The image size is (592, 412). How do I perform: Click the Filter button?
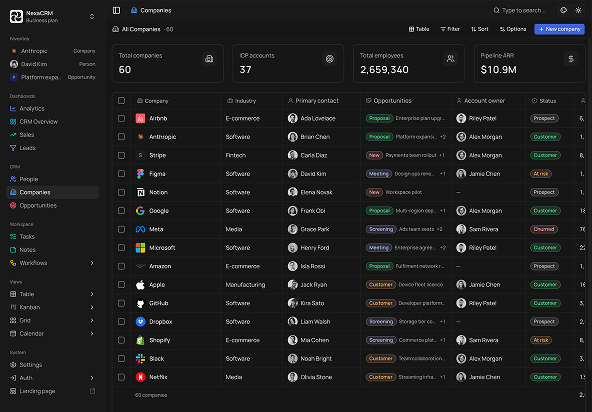coord(450,29)
